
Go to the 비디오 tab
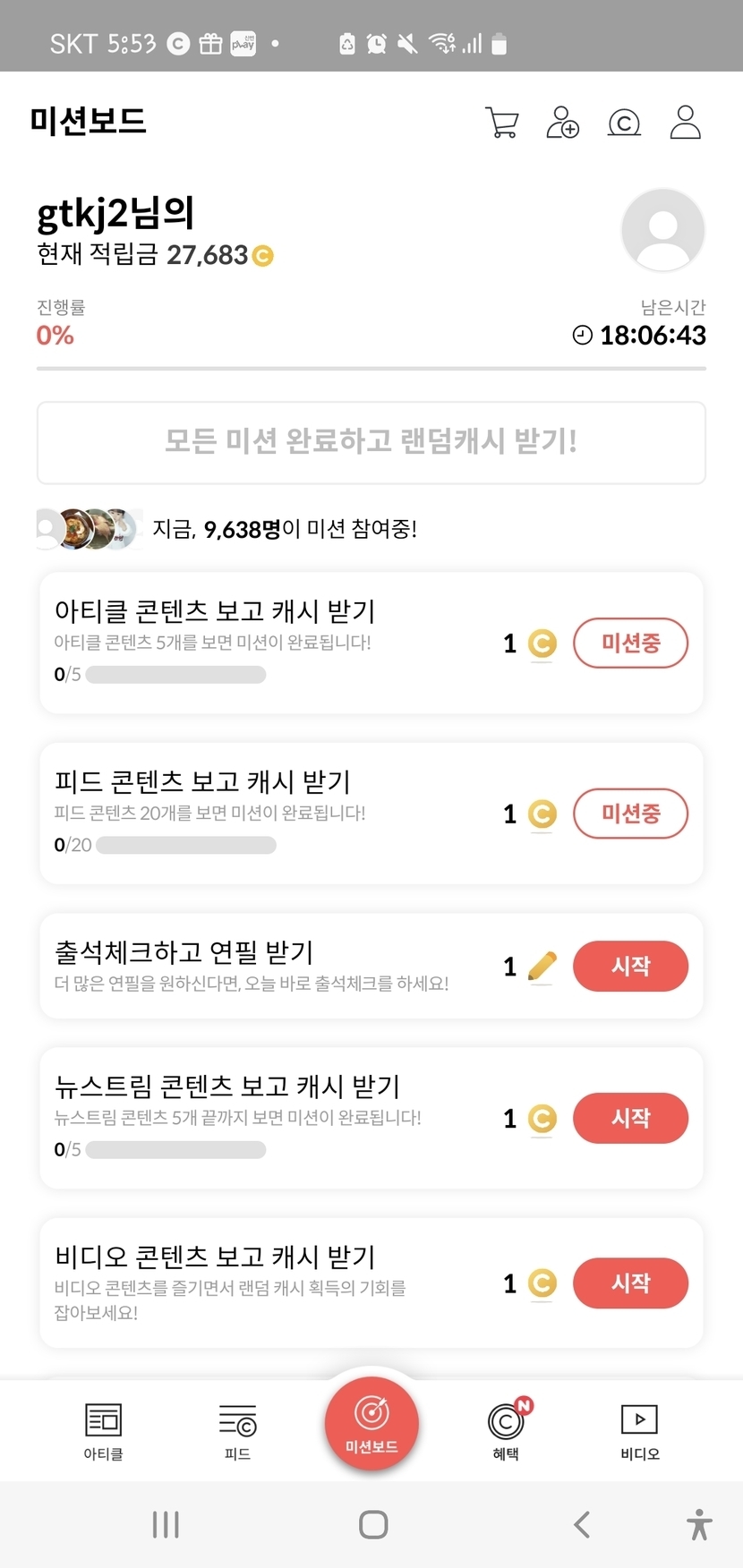(x=639, y=1431)
